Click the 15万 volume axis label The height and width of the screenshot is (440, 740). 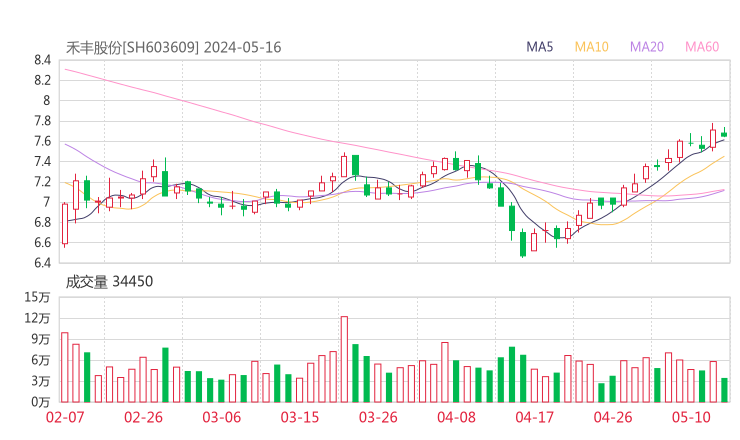(x=37, y=297)
